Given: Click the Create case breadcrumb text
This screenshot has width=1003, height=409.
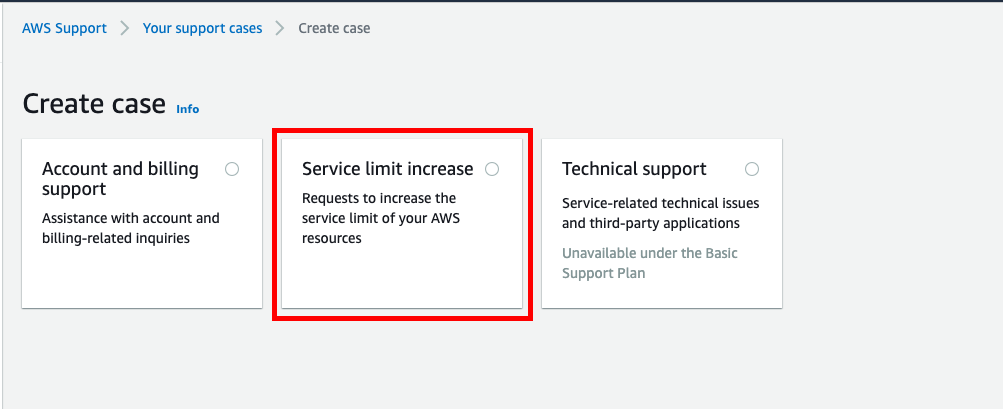Looking at the screenshot, I should [x=334, y=28].
